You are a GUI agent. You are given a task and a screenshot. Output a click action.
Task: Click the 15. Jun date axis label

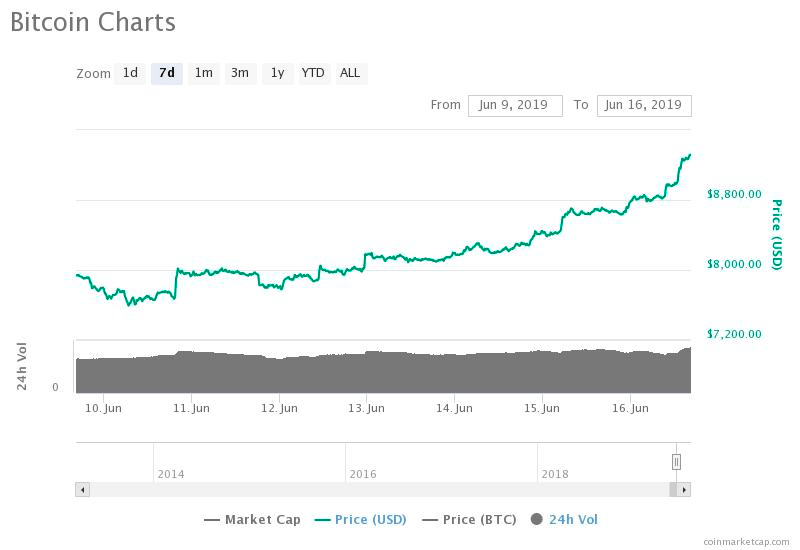tap(542, 408)
